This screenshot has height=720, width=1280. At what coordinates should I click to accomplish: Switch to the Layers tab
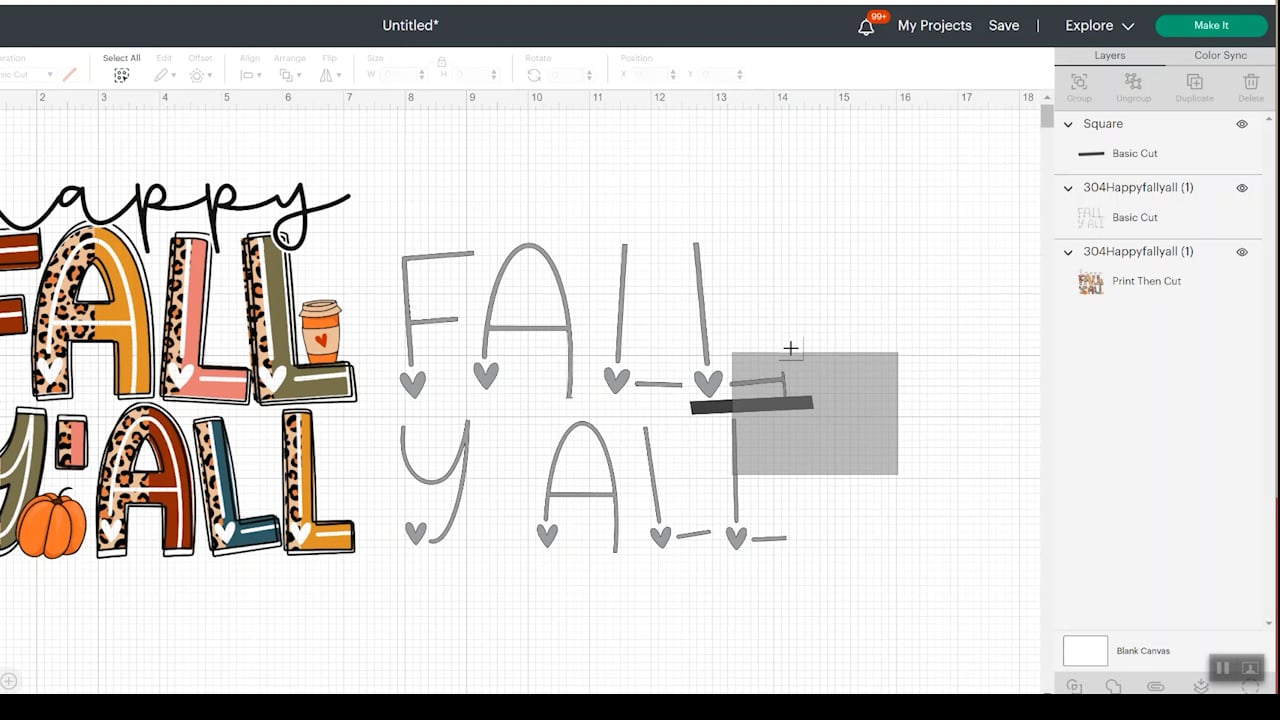(x=1109, y=56)
